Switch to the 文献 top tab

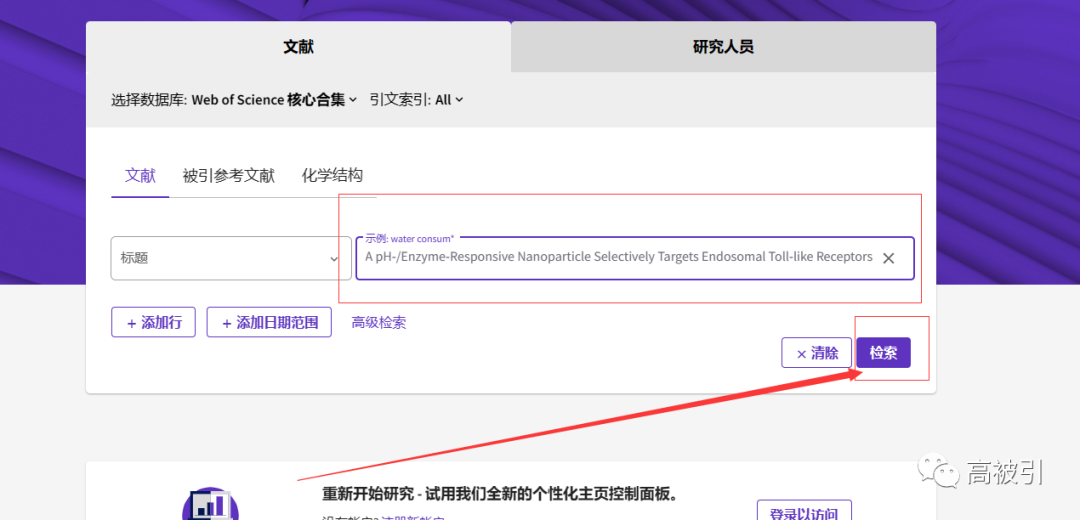point(298,47)
